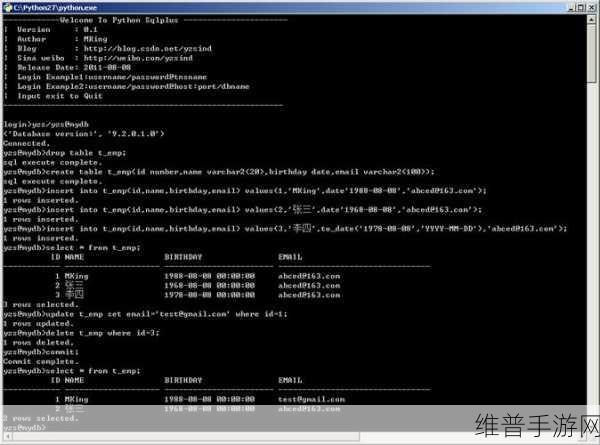
Task: Click the final yzs@mydb> prompt at bottom
Action: pos(25,427)
